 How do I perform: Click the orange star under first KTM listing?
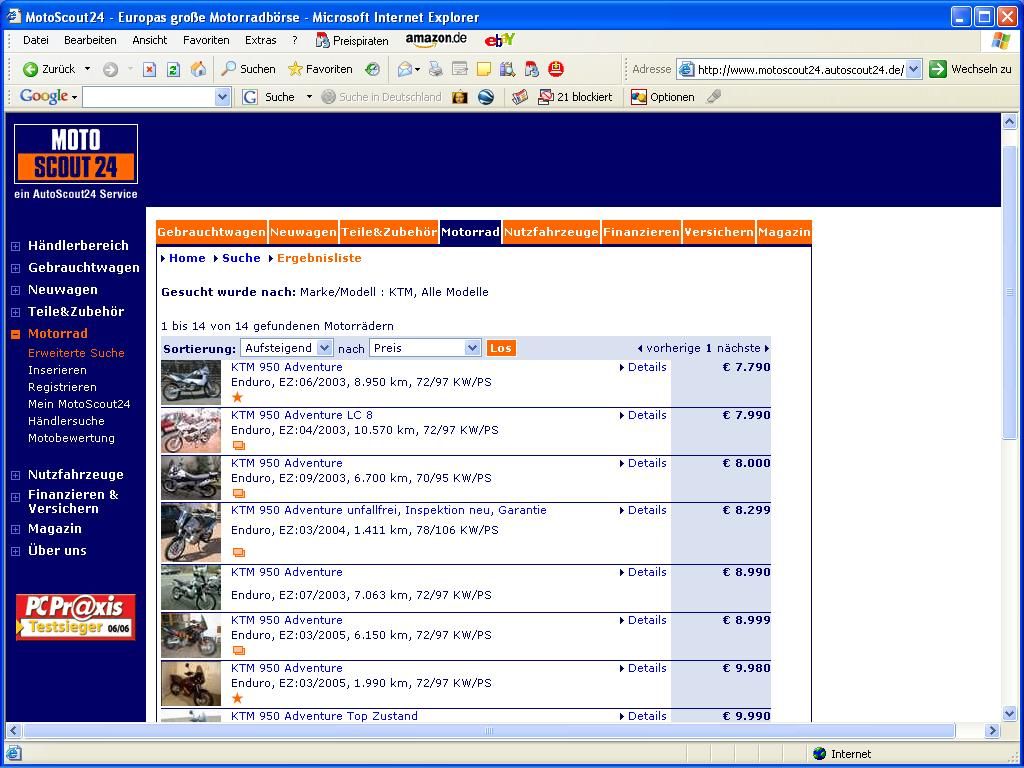coord(237,397)
